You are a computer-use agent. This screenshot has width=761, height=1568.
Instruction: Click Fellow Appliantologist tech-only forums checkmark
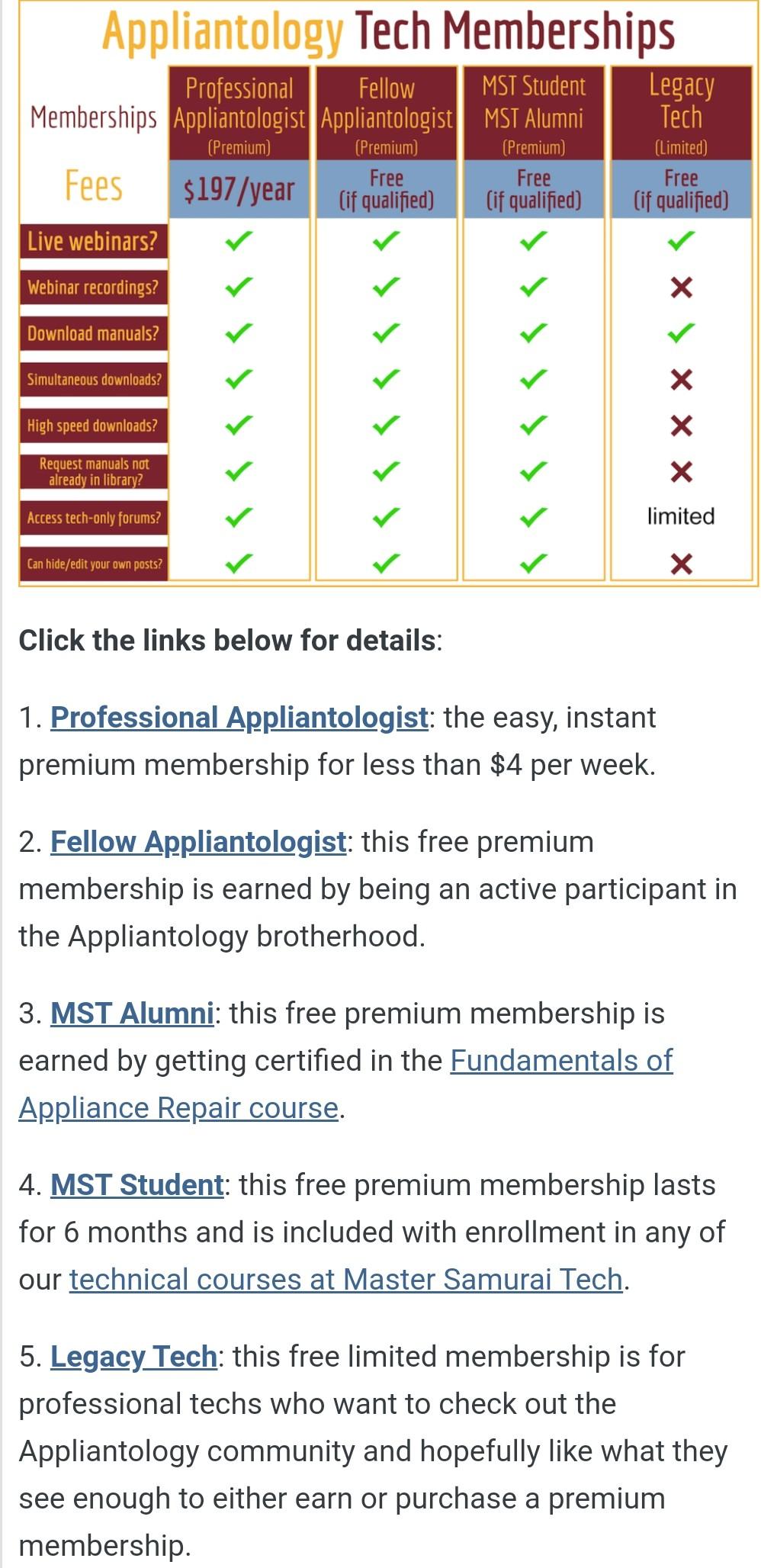point(386,518)
